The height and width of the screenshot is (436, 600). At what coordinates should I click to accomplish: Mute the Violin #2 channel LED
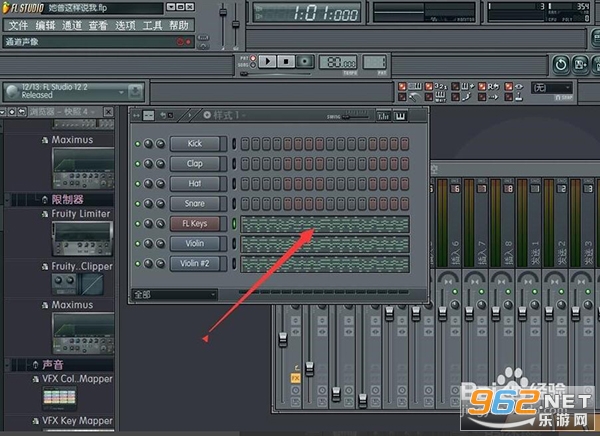(137, 263)
